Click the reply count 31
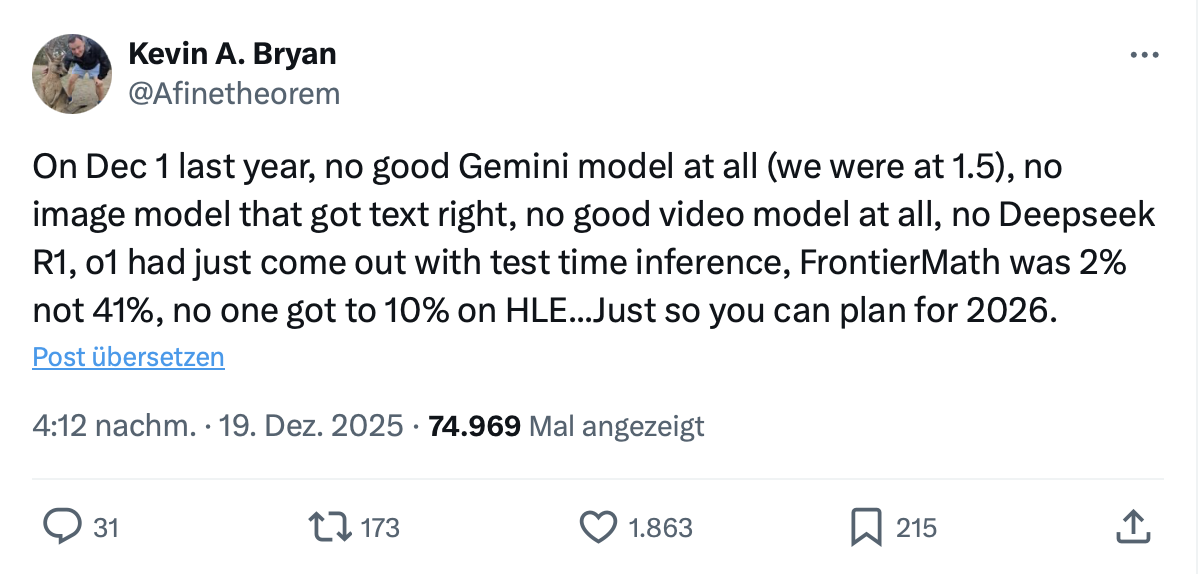 pos(105,528)
